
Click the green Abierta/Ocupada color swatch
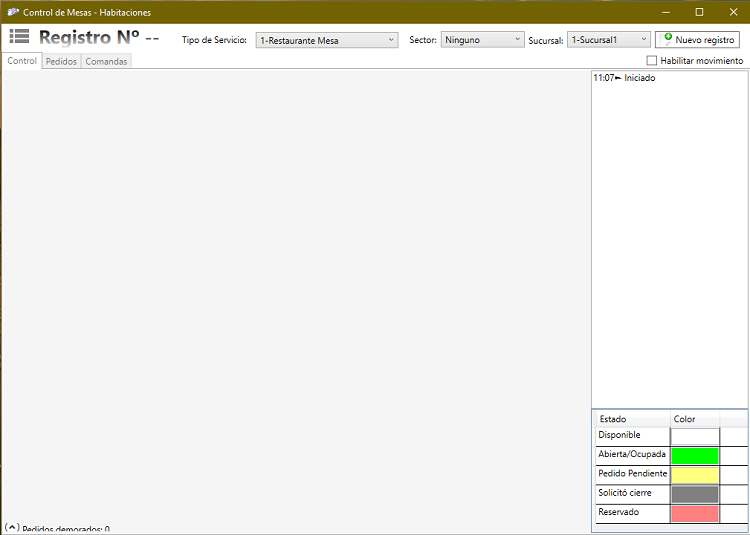(x=695, y=456)
